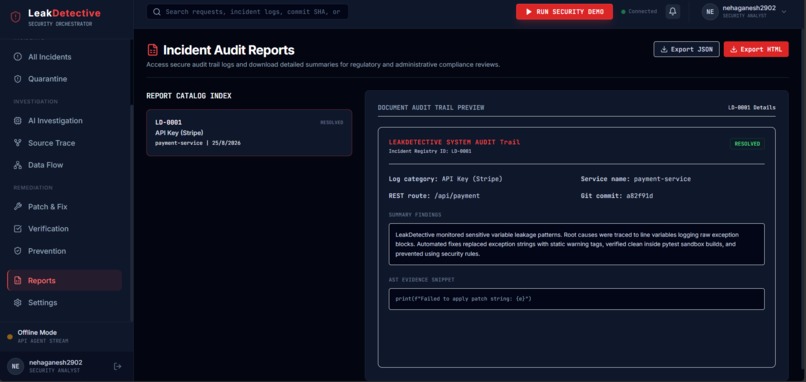Click the Connected status label
Image resolution: width=806 pixels, height=382 pixels.
tap(643, 11)
